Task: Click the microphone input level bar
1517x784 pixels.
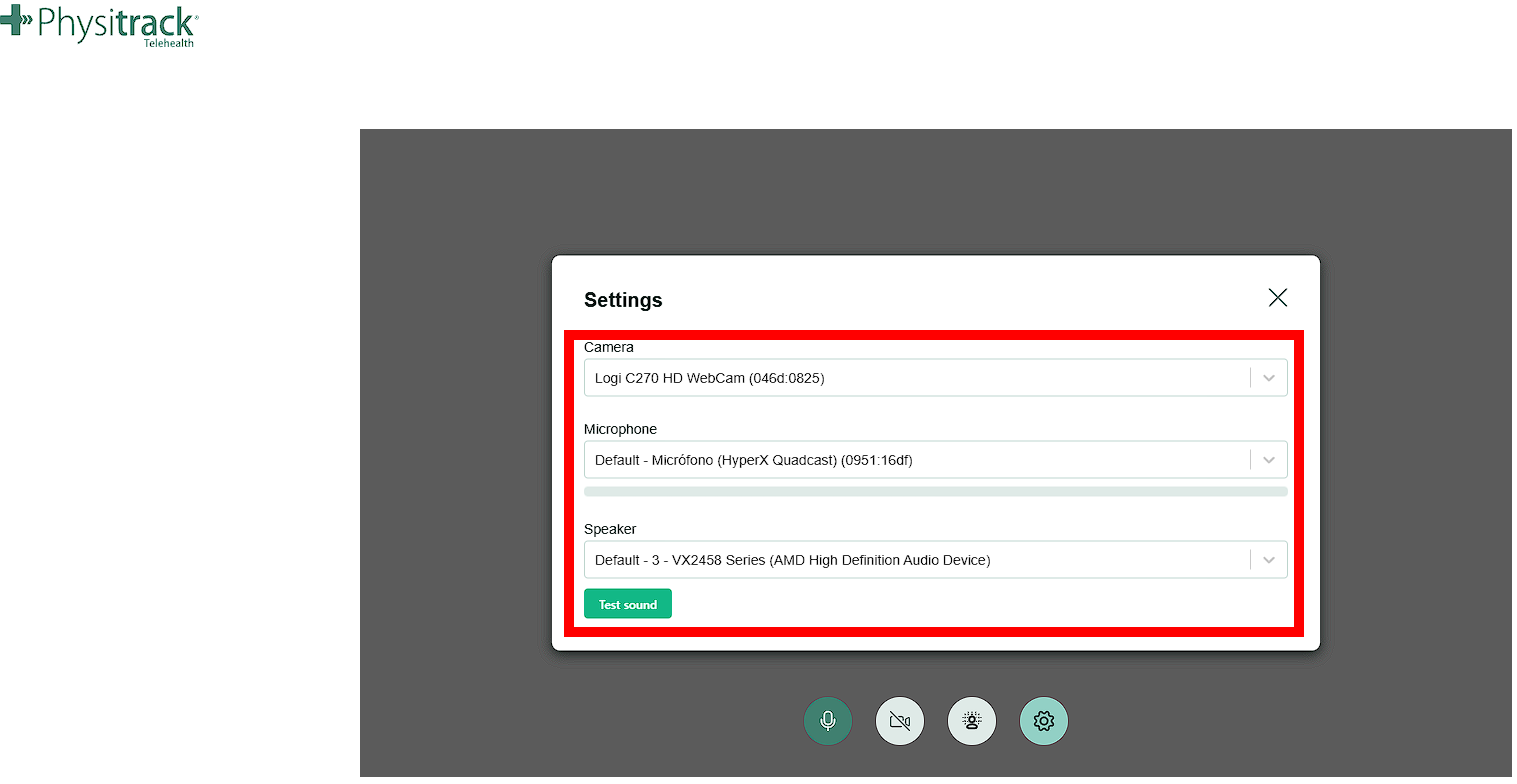Action: pyautogui.click(x=936, y=492)
